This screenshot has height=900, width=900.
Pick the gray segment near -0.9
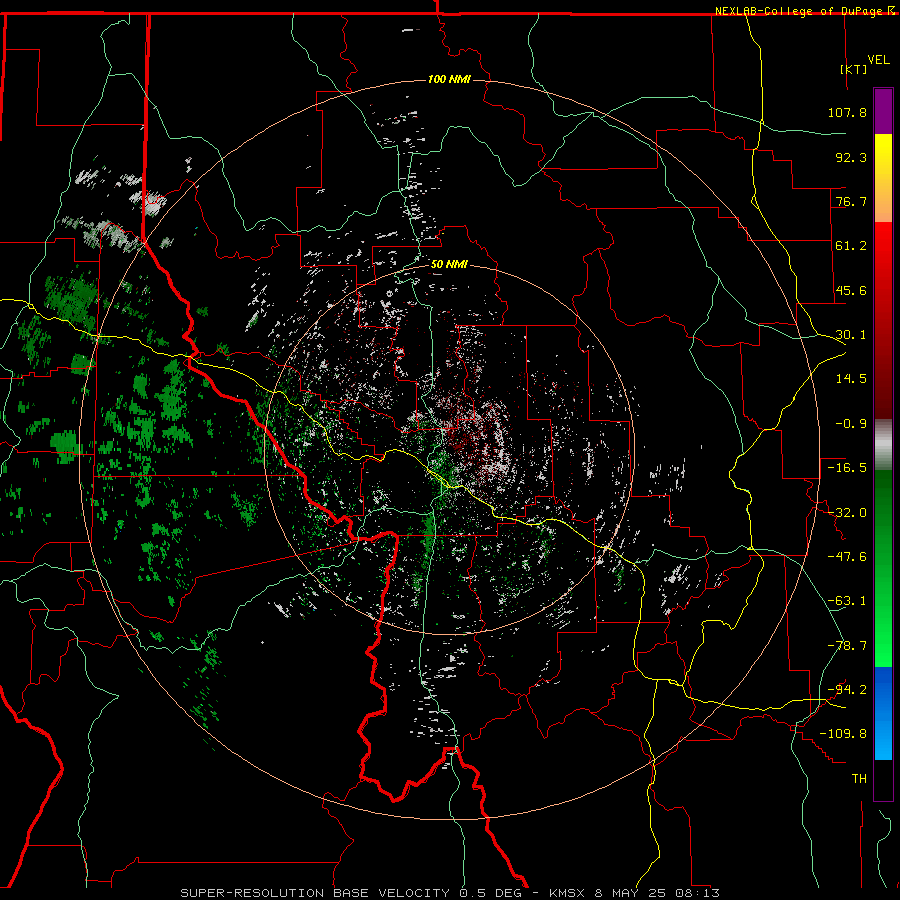(x=883, y=445)
